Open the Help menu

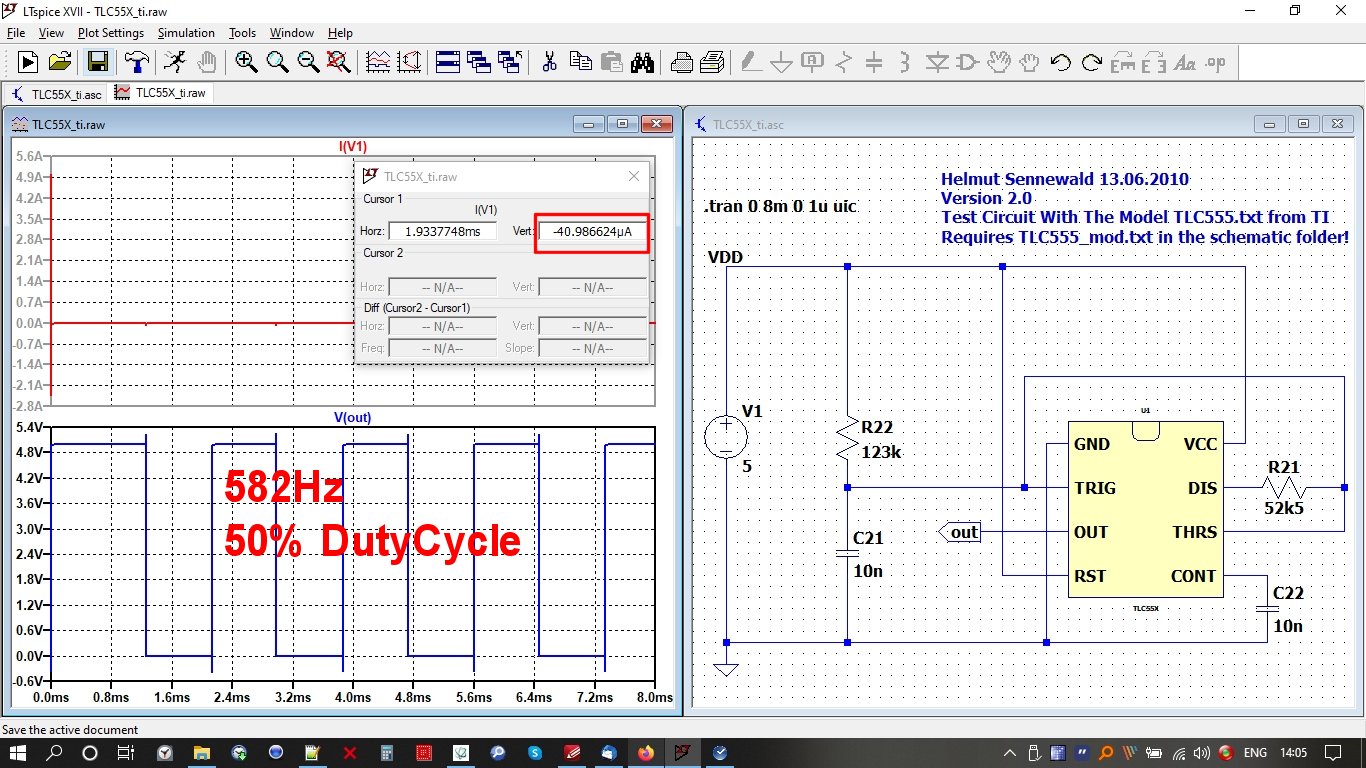click(340, 33)
